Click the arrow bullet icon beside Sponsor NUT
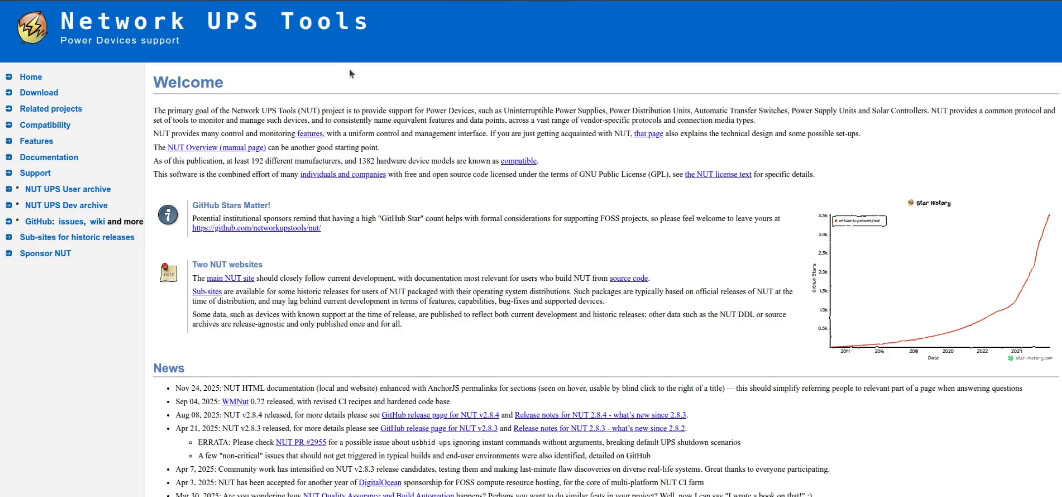Screen dimensions: 1062x497 (x=8, y=254)
